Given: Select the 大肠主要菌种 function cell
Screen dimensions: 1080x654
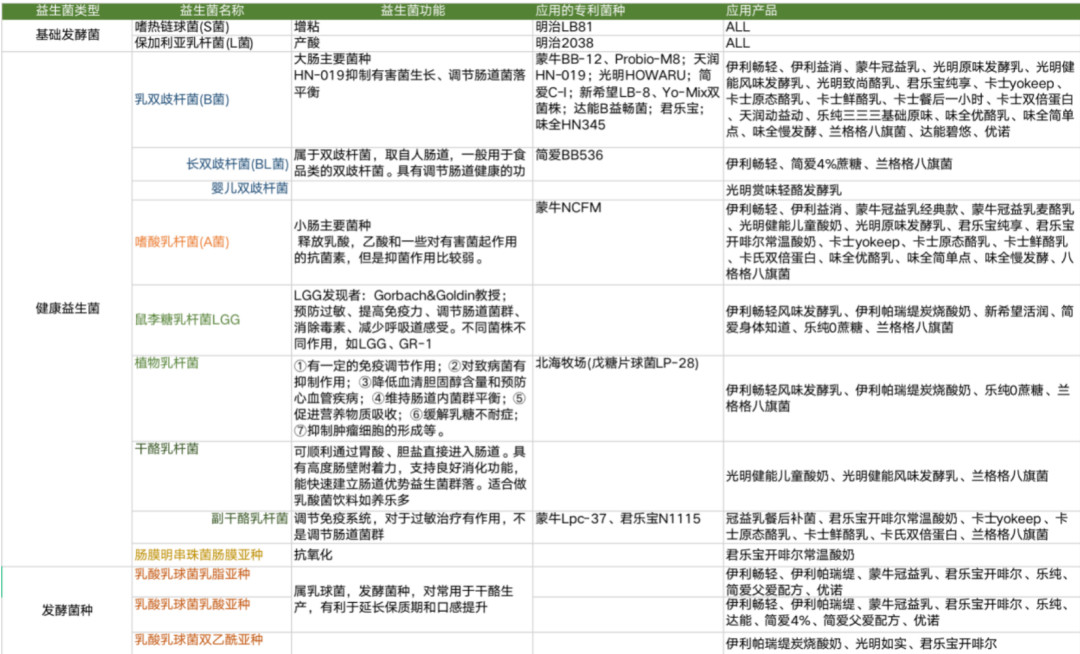Looking at the screenshot, I should pos(412,99).
